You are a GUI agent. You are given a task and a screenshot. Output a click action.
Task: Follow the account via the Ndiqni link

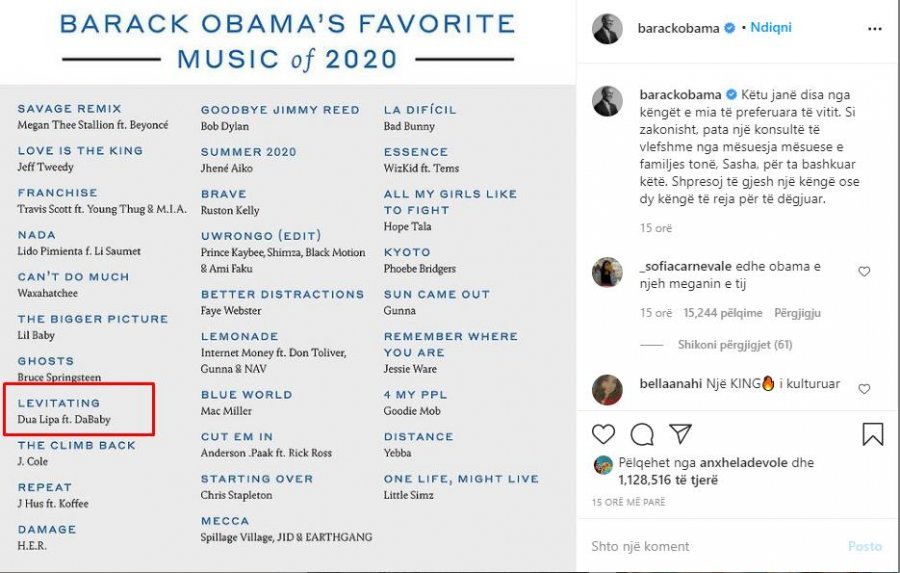click(771, 28)
